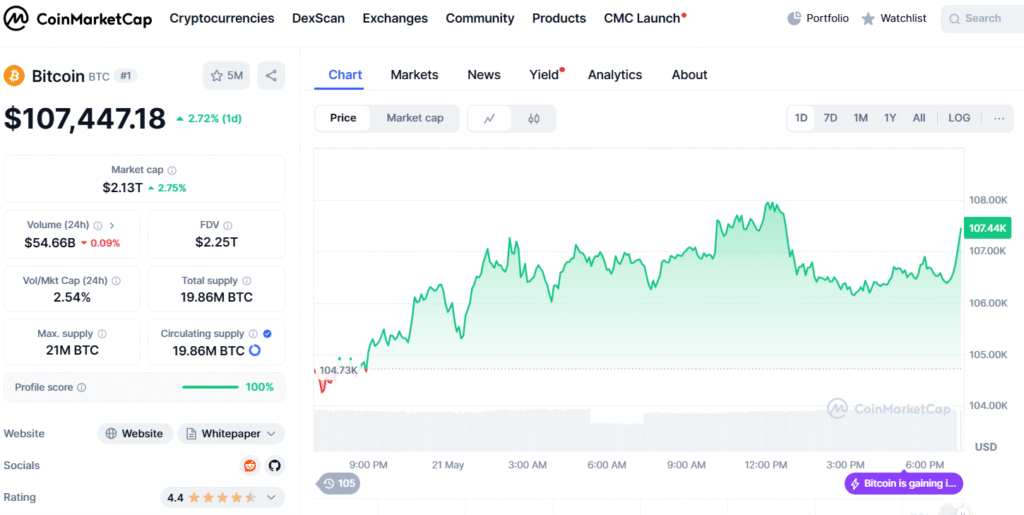Open the CMC Launch menu

(644, 18)
